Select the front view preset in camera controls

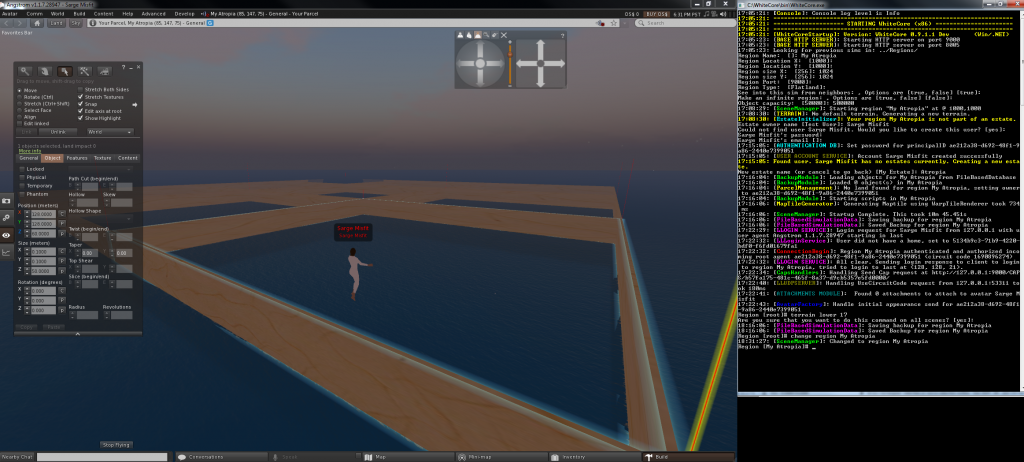pos(460,35)
